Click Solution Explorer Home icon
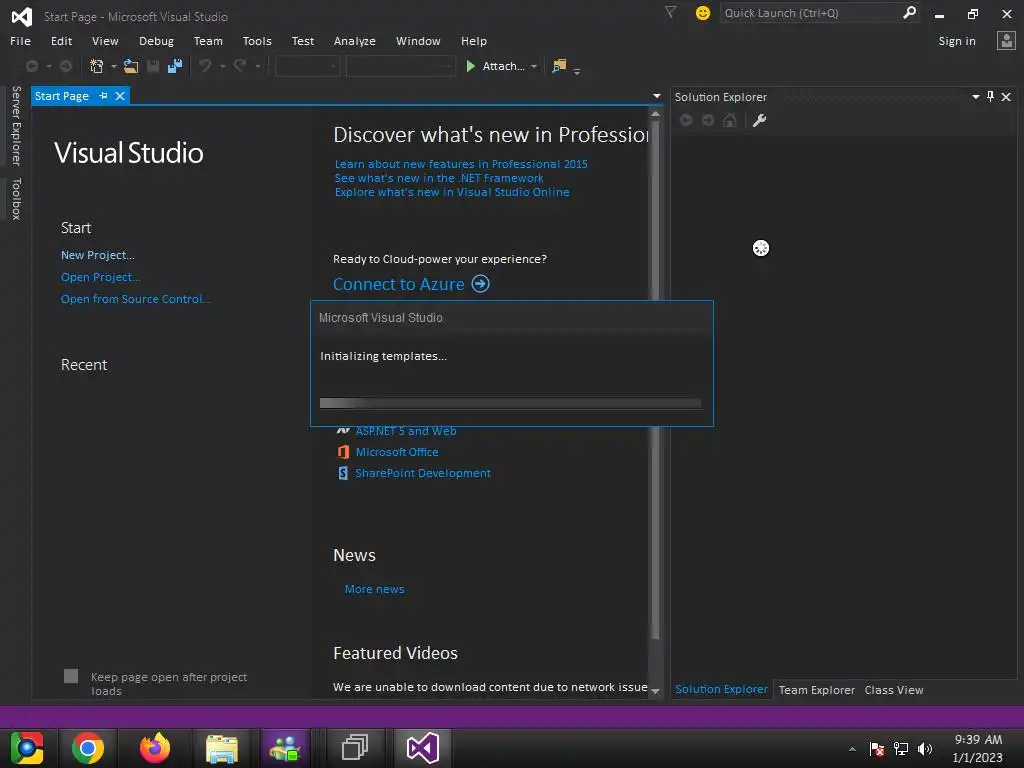Screen dimensions: 1024x768 tap(730, 120)
